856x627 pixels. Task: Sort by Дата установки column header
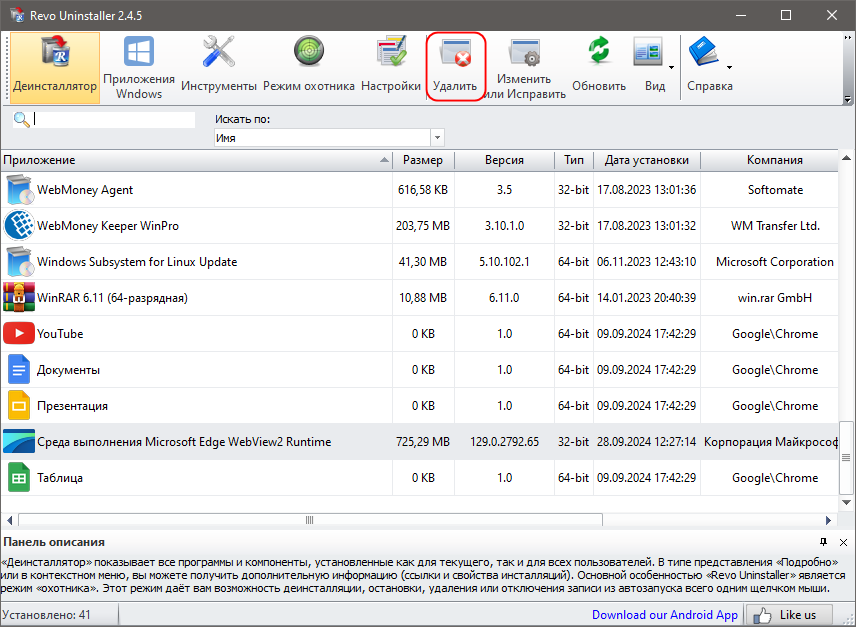pyautogui.click(x=647, y=160)
